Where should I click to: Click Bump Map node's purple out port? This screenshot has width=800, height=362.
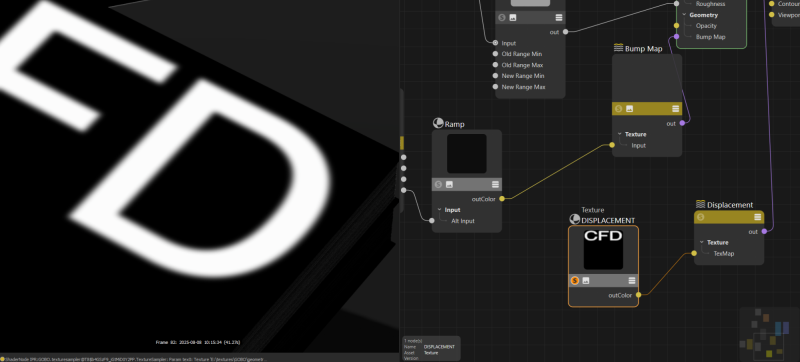pos(682,123)
